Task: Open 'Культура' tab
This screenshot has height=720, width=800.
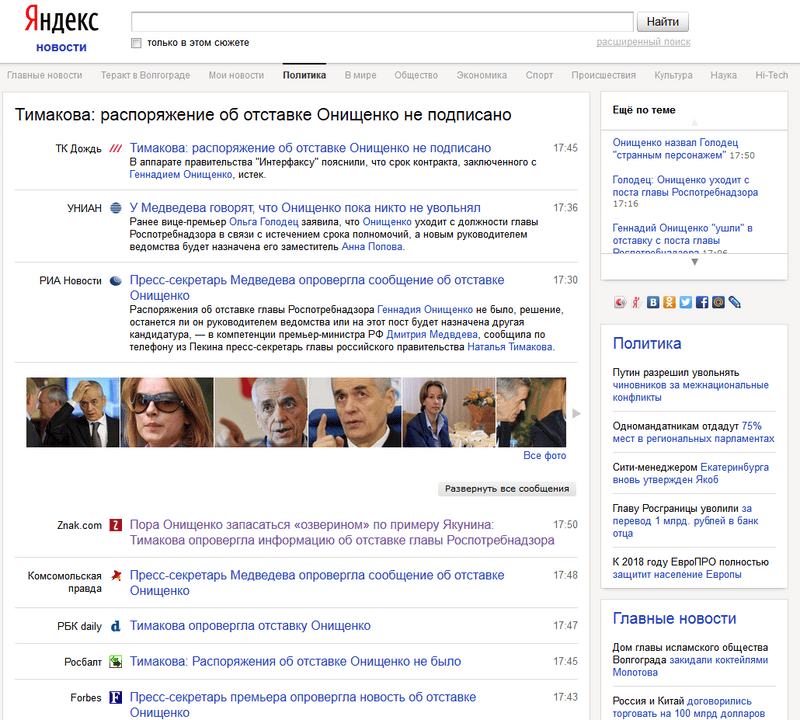Action: point(673,75)
